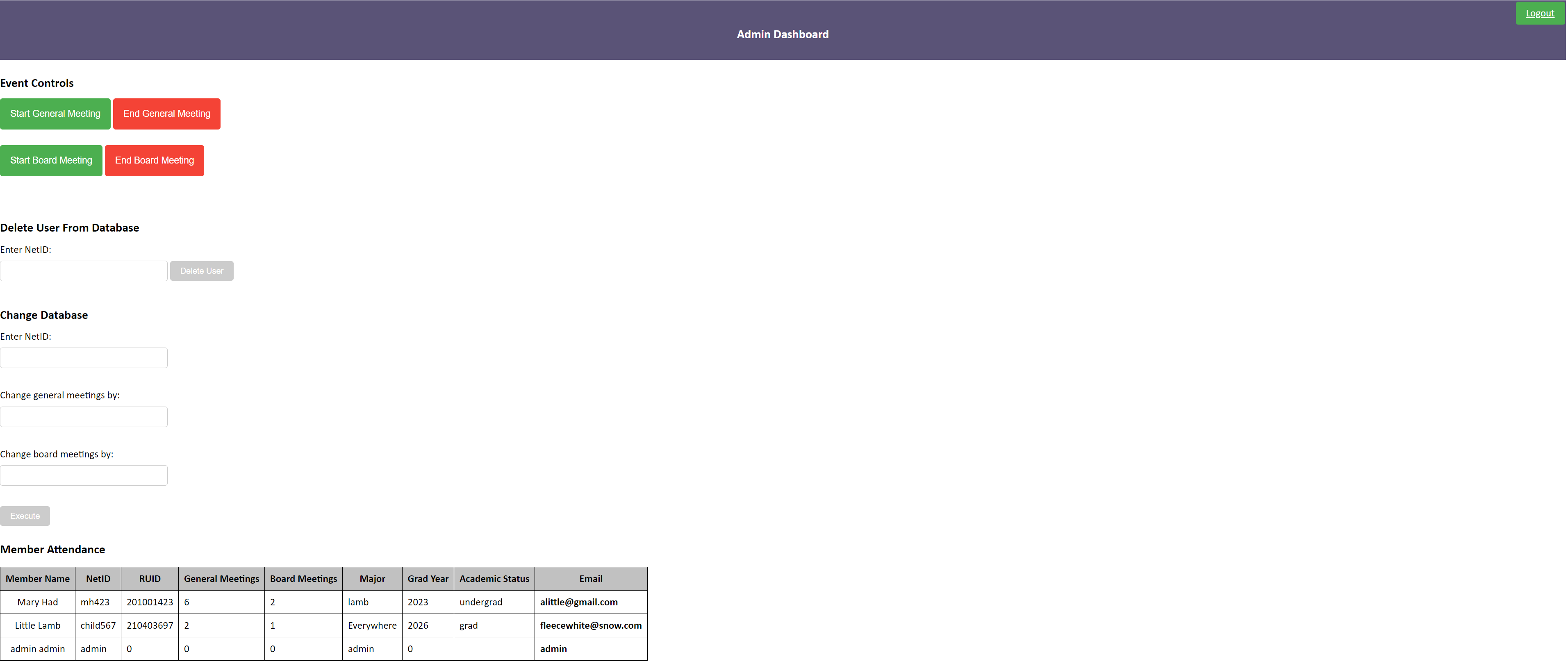Click the Admin Dashboard title
Viewport: 1568px width, 666px height.
tap(782, 35)
